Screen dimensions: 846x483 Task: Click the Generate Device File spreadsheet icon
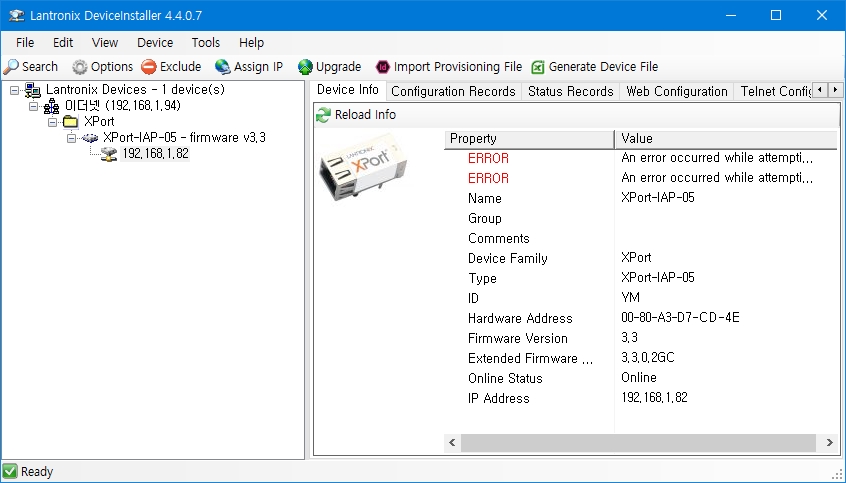pos(538,67)
